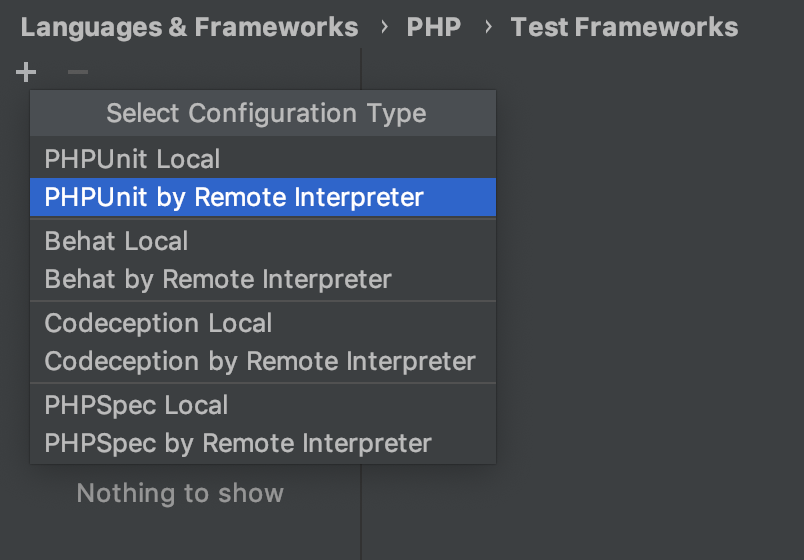Click the Nothing to show placeholder text
Image resolution: width=804 pixels, height=560 pixels.
(180, 493)
